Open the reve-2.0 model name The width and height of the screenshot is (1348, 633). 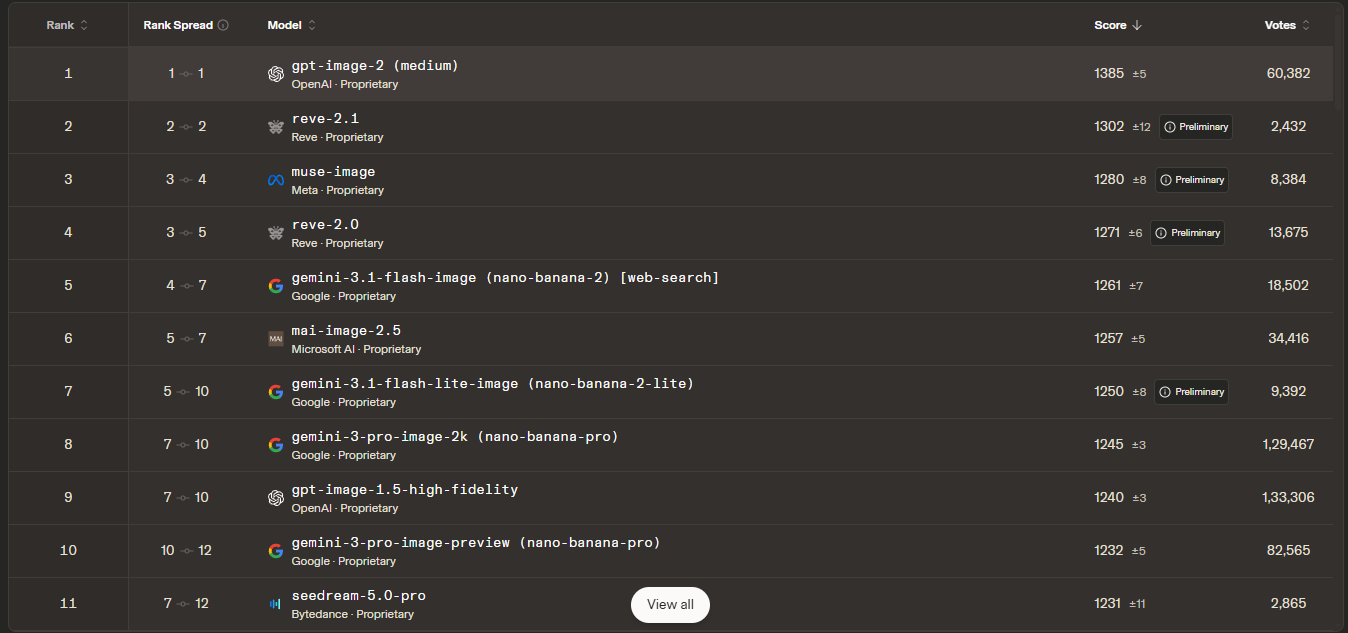point(325,225)
